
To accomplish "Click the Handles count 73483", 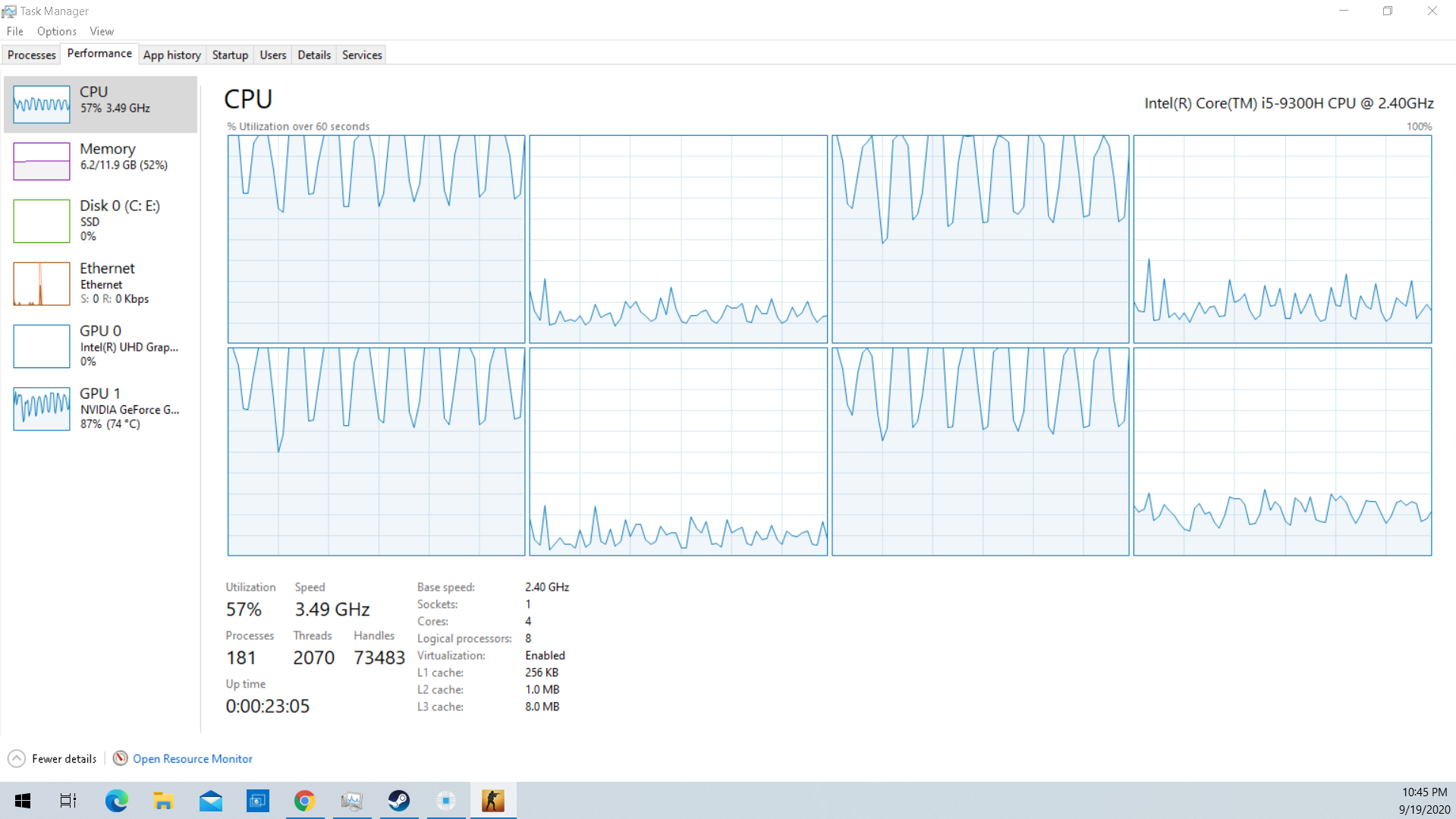I will pos(379,658).
